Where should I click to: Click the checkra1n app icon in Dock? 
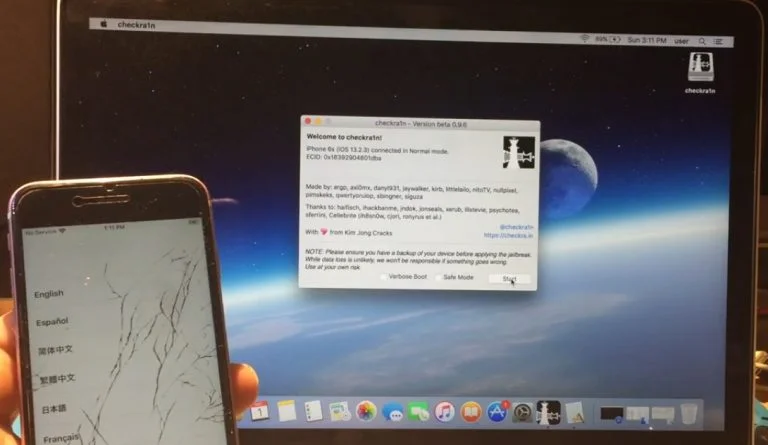click(x=548, y=410)
